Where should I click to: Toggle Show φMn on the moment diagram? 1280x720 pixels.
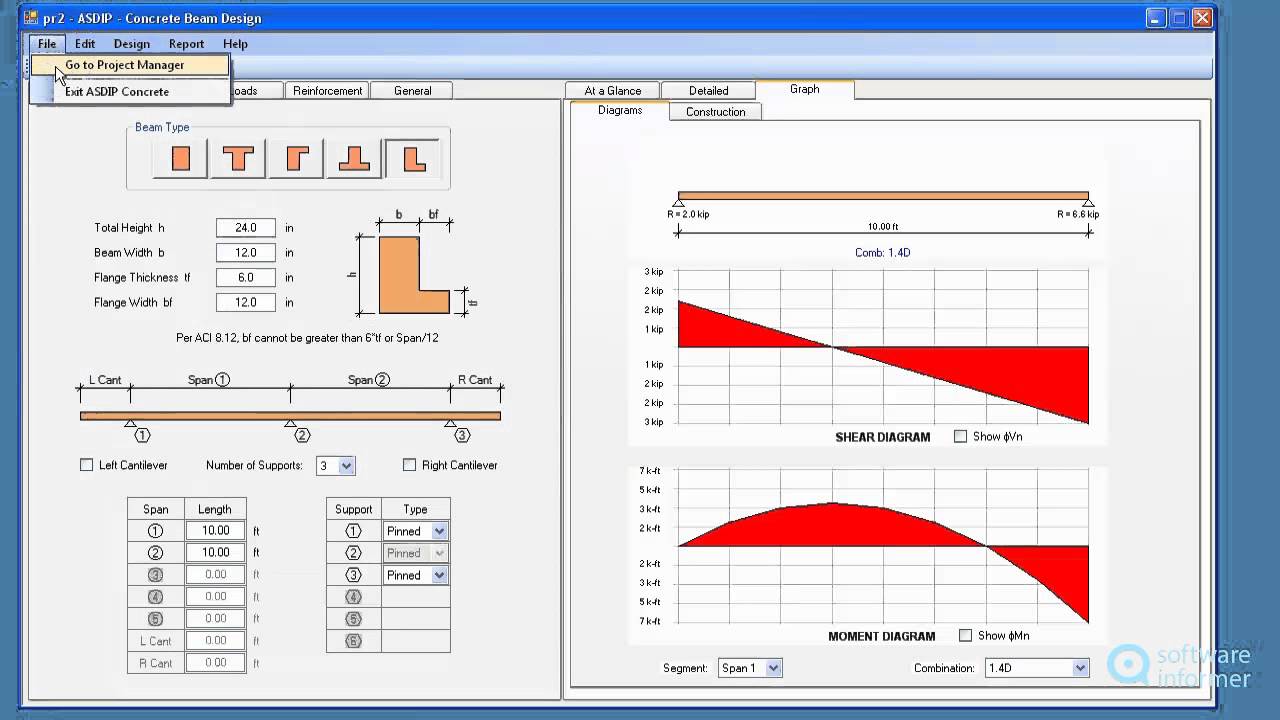pos(966,636)
